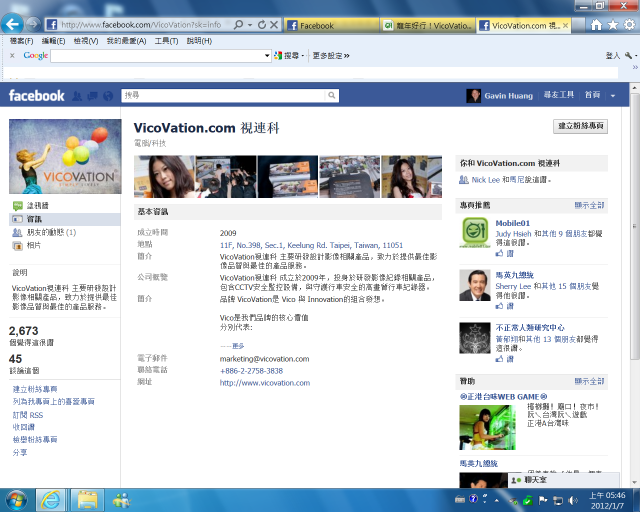
Task: Open the 我的最愛(A) menu
Action: click(x=127, y=41)
